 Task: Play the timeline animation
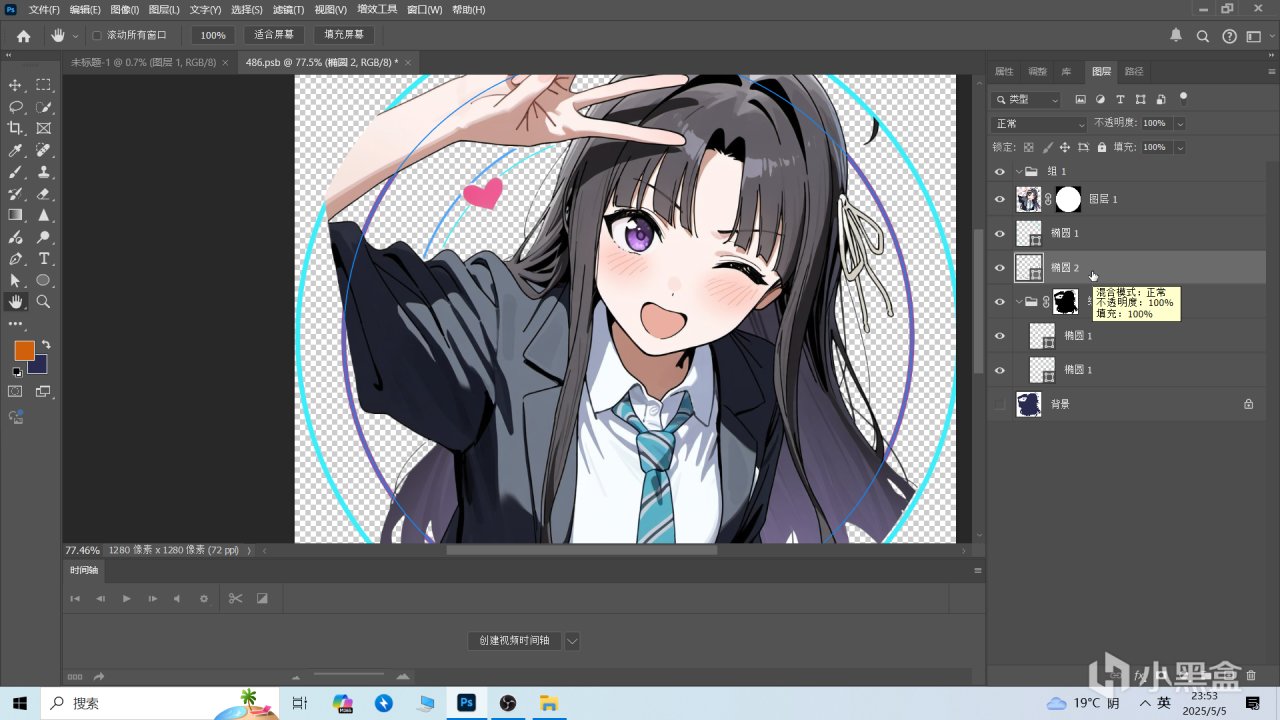tap(126, 598)
